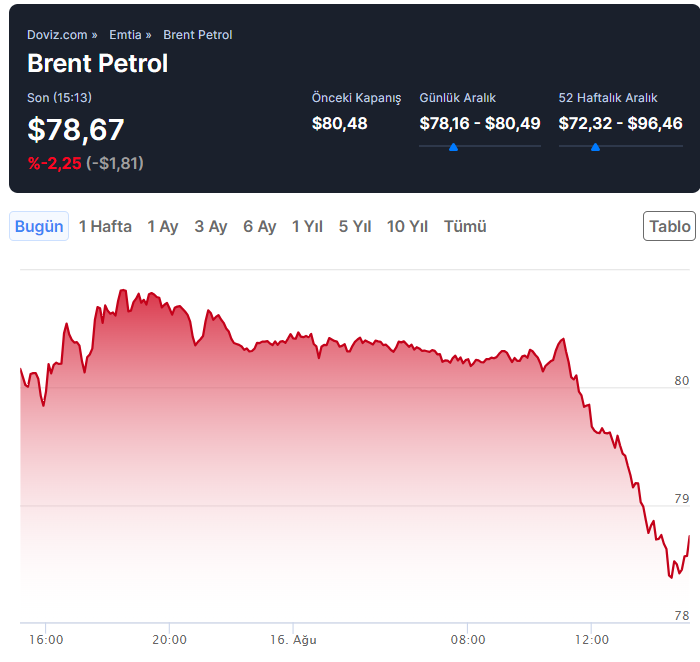
Task: Show the 1 Ay chart range
Action: point(163,226)
